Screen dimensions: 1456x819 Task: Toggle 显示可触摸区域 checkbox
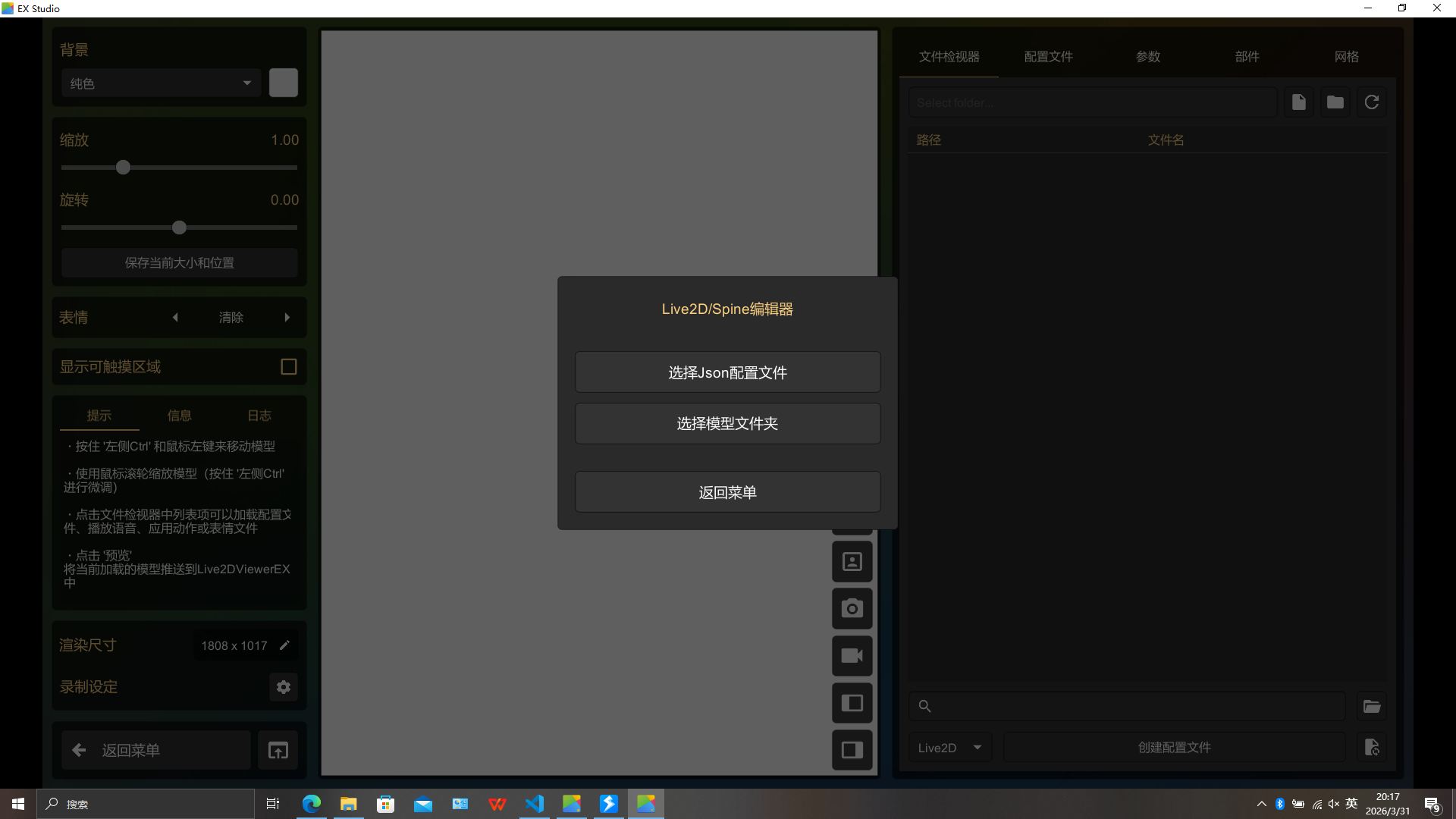pos(288,367)
